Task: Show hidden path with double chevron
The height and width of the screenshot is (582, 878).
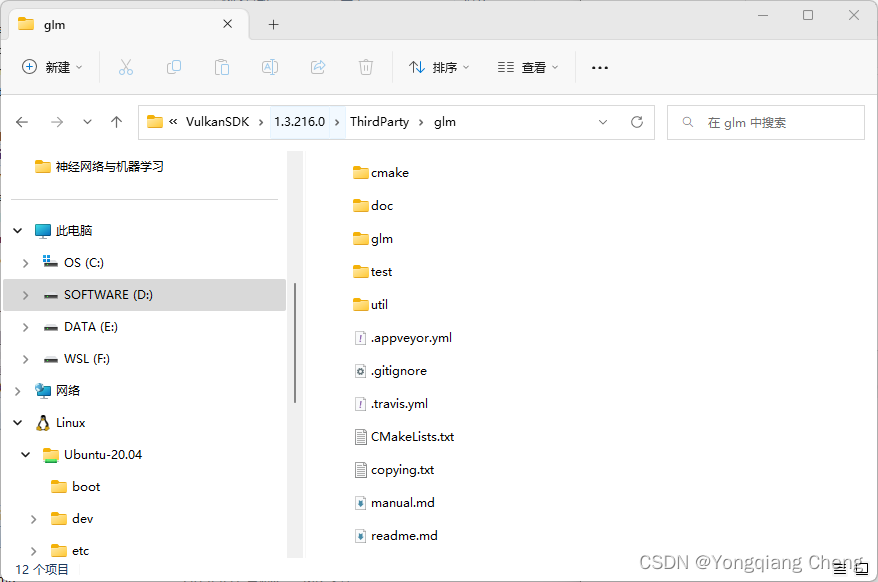Action: click(173, 122)
